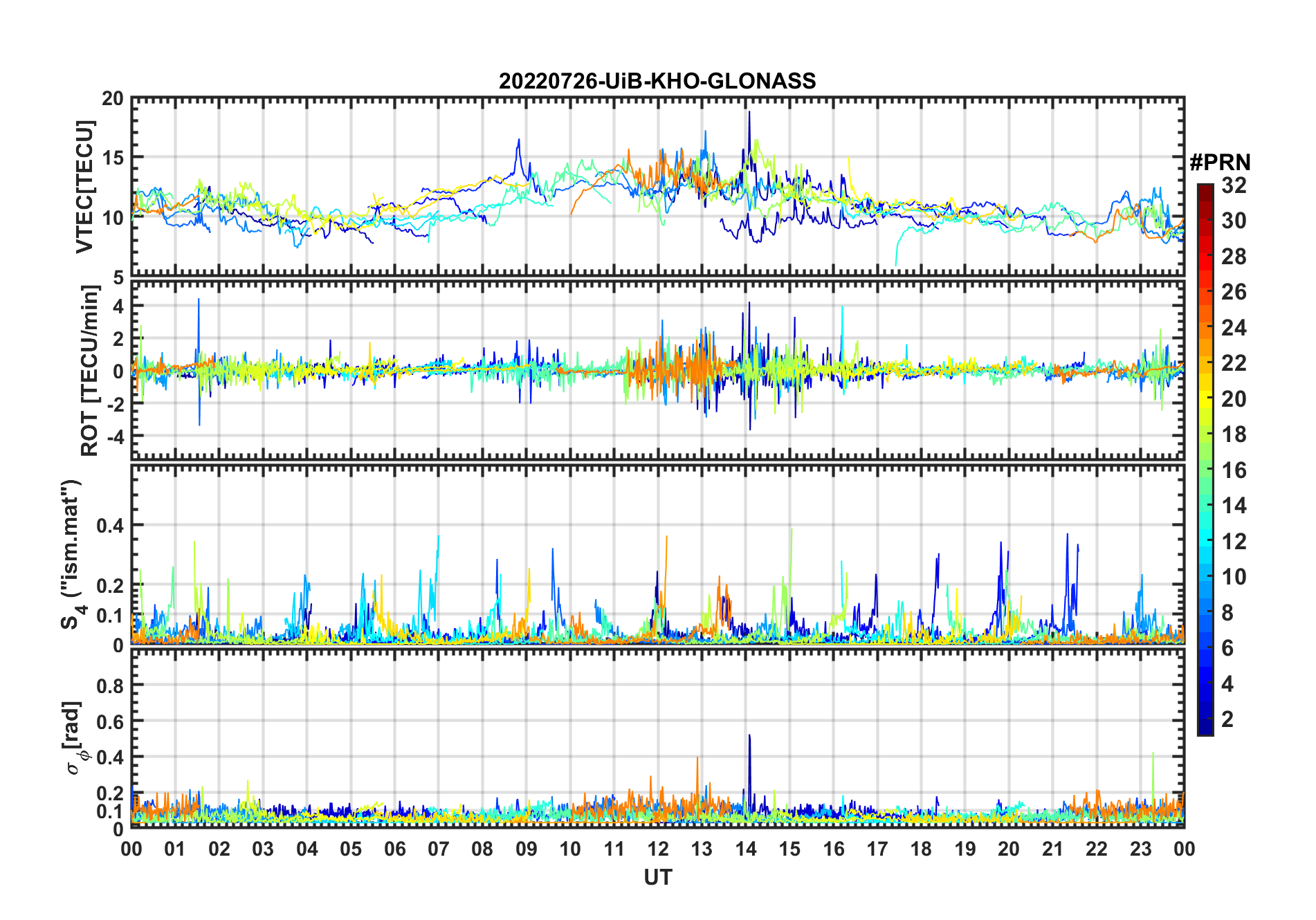
Task: Click colorbar tick label 10
Action: point(1234,577)
